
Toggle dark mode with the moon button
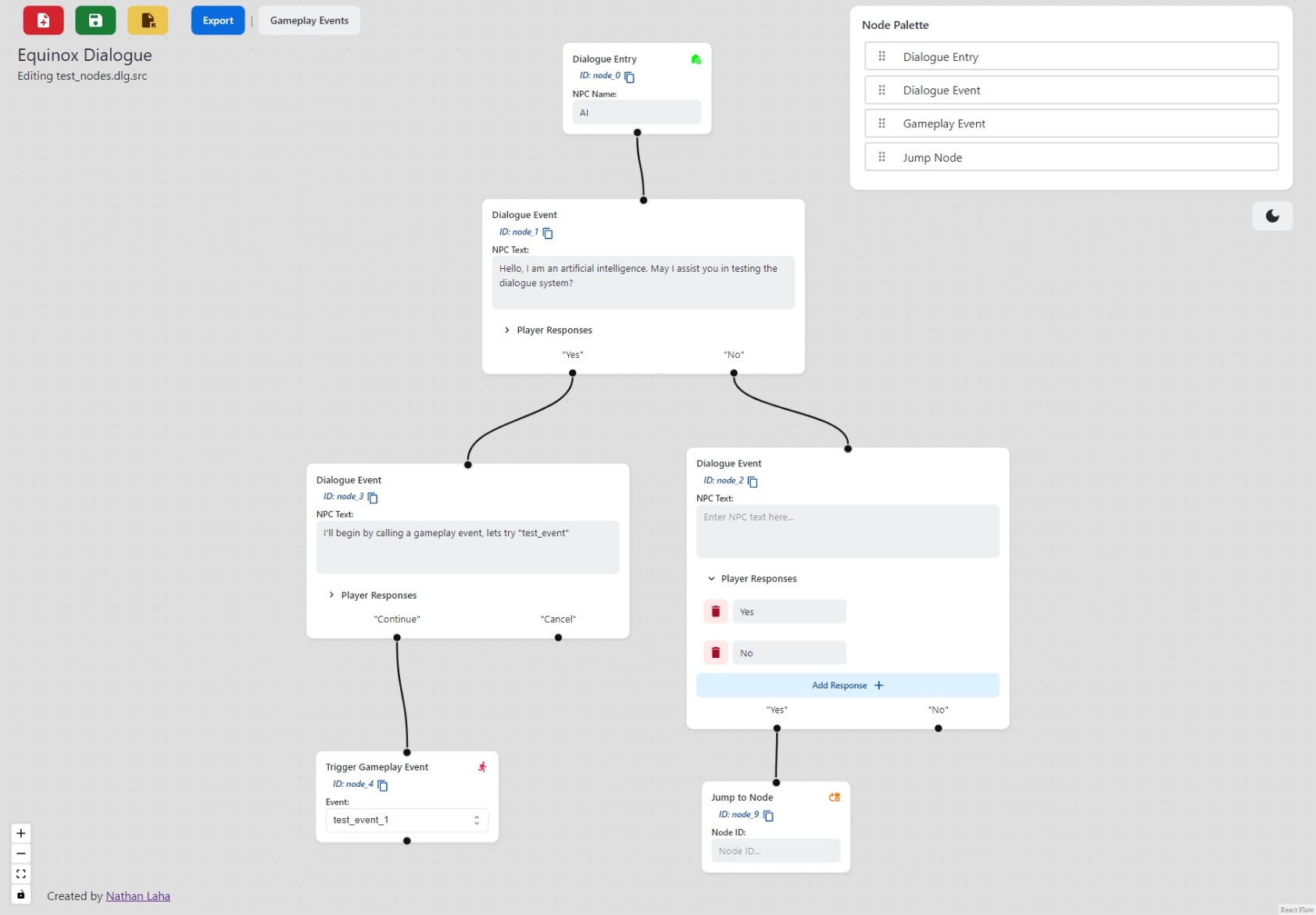[1271, 216]
